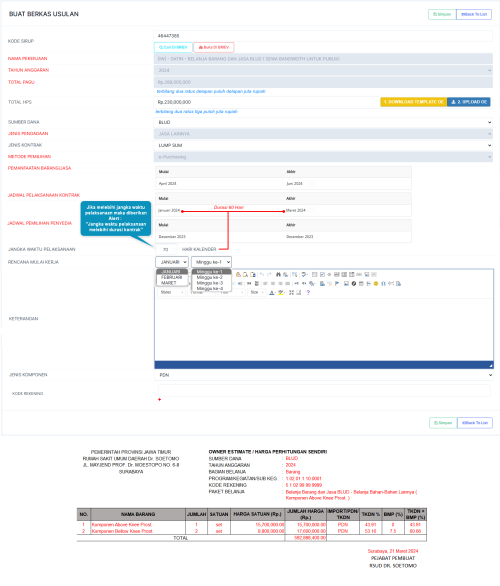This screenshot has height=586, width=500.
Task: Click Back To List beside the page title
Action: click(x=474, y=14)
